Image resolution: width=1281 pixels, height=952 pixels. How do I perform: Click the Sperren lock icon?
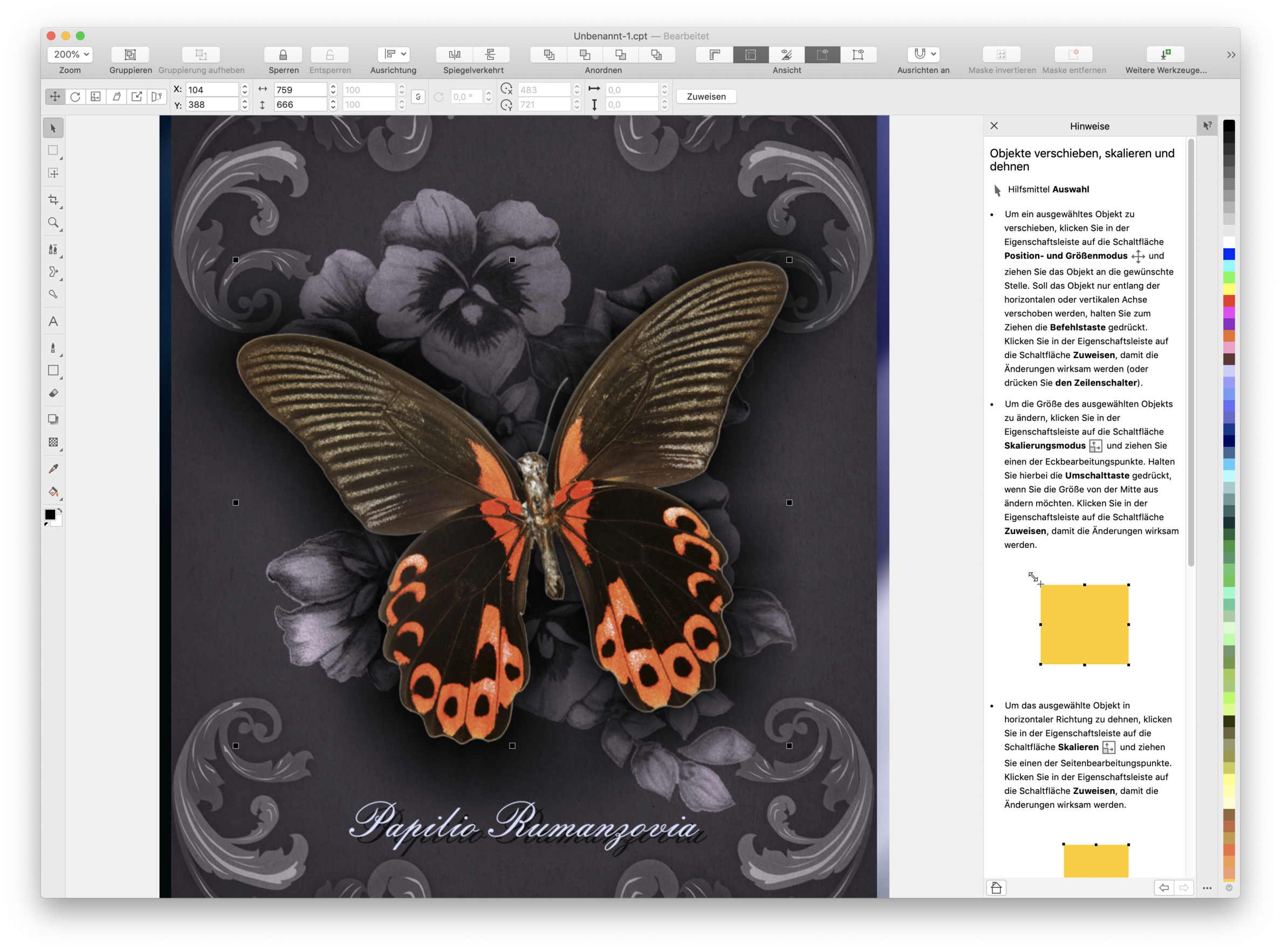pos(283,54)
